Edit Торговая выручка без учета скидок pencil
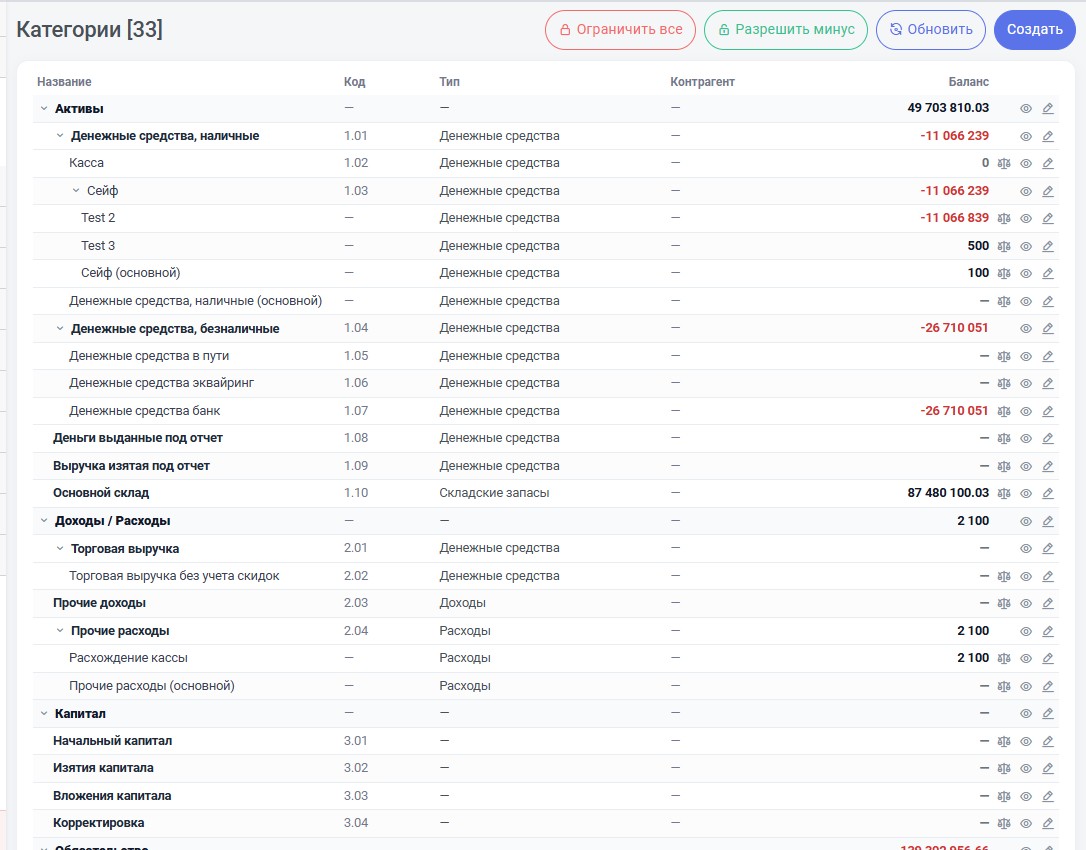The image size is (1086, 850). coord(1048,576)
